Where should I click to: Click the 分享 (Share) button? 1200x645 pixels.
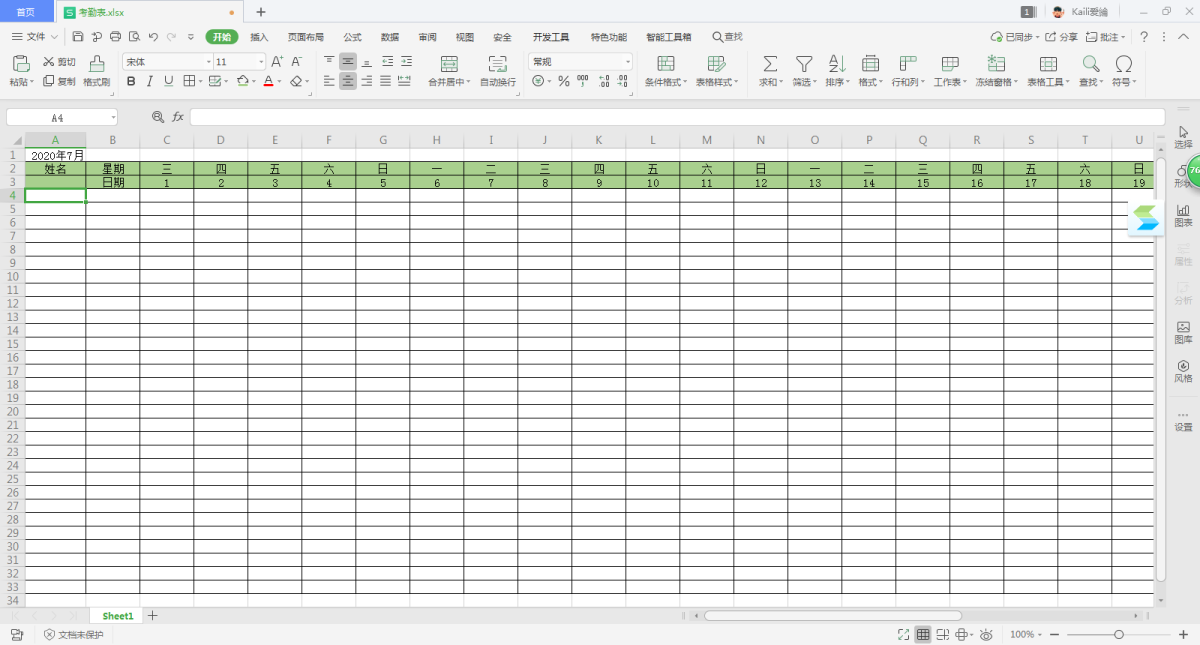[x=1062, y=37]
